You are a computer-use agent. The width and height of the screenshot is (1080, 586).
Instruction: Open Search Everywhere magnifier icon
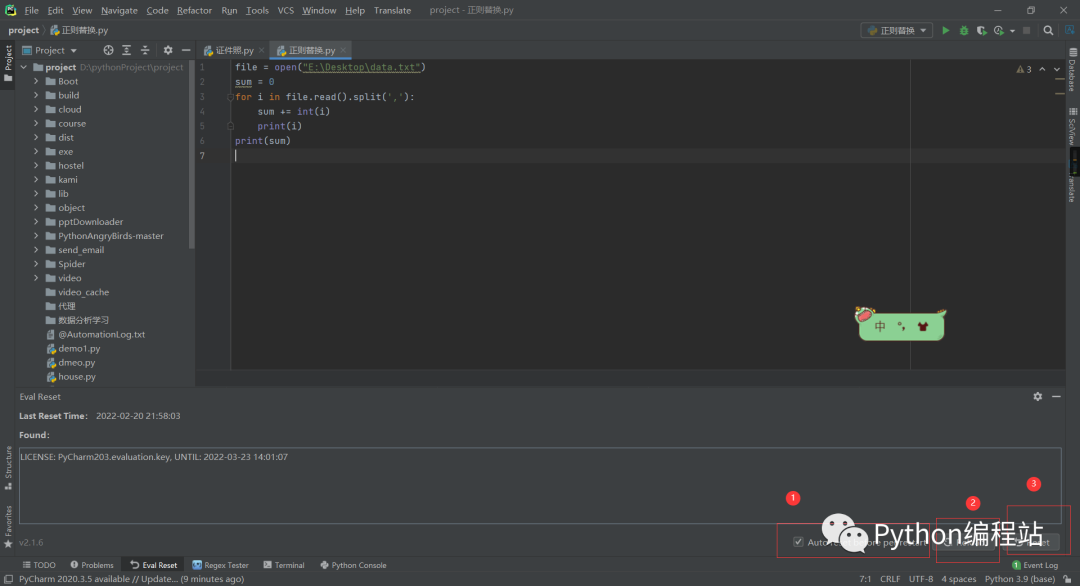coord(1048,31)
